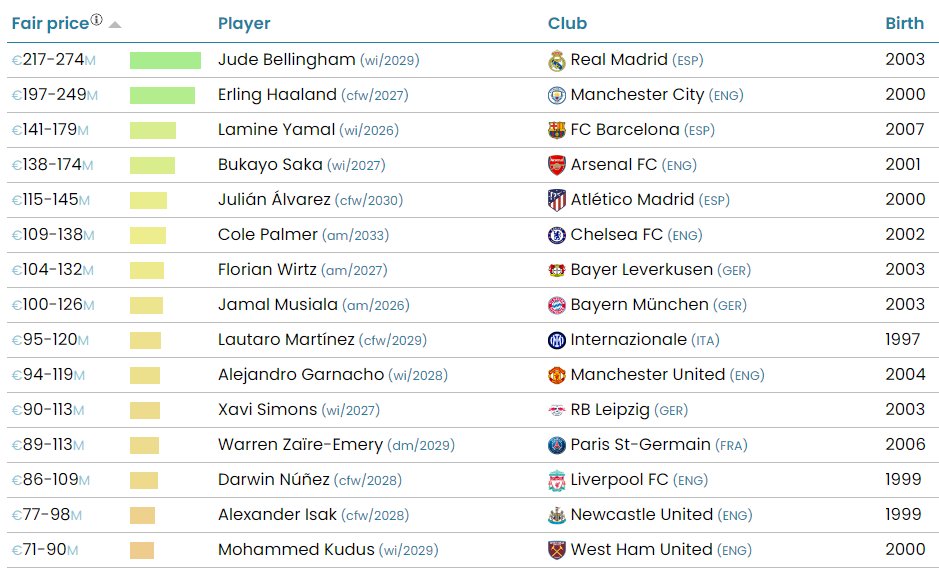Open the Fair price info tooltip icon
This screenshot has height=573, width=939.
pyautogui.click(x=96, y=20)
